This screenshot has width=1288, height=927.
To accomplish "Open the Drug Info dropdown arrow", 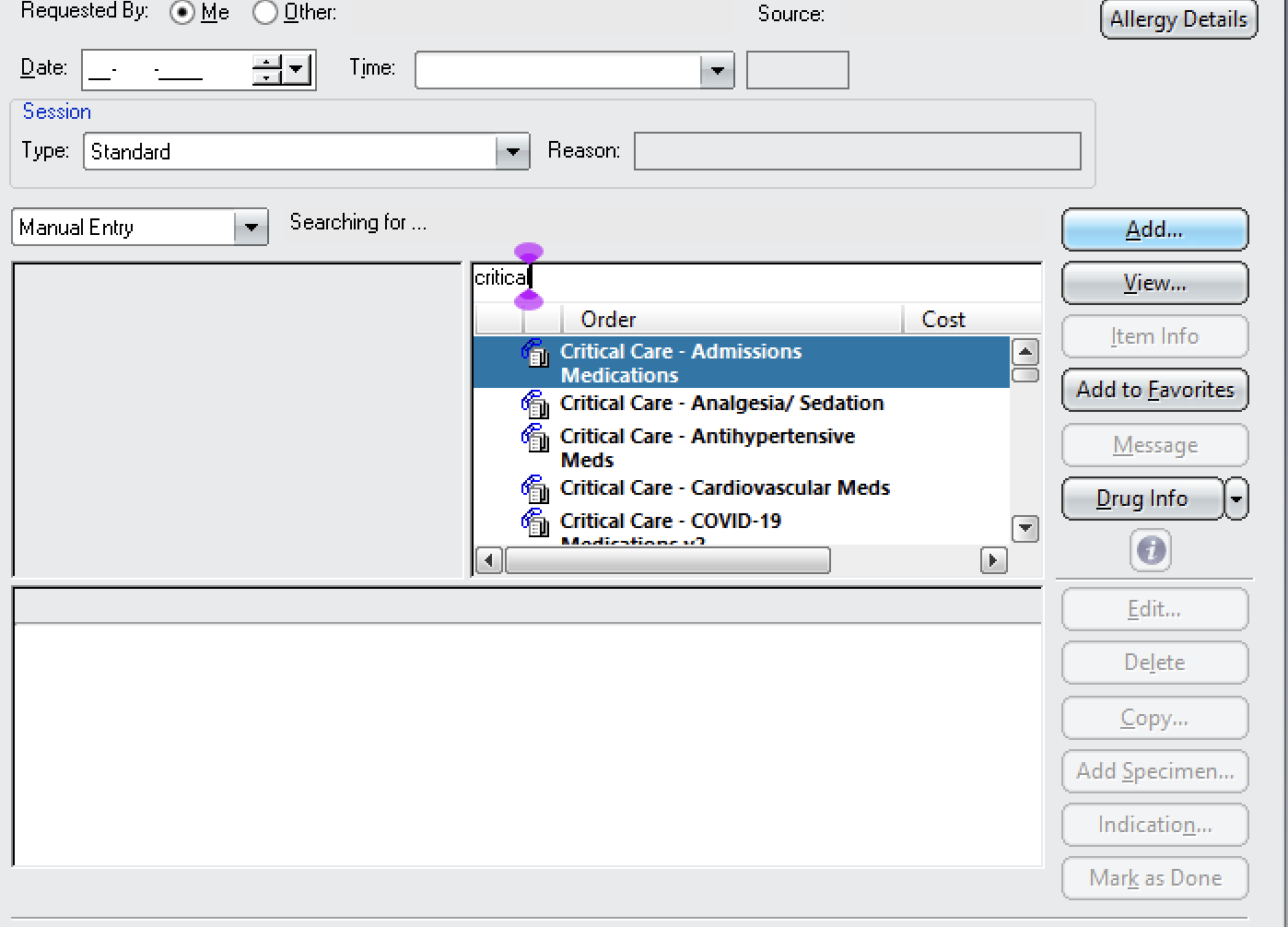I will (x=1236, y=499).
